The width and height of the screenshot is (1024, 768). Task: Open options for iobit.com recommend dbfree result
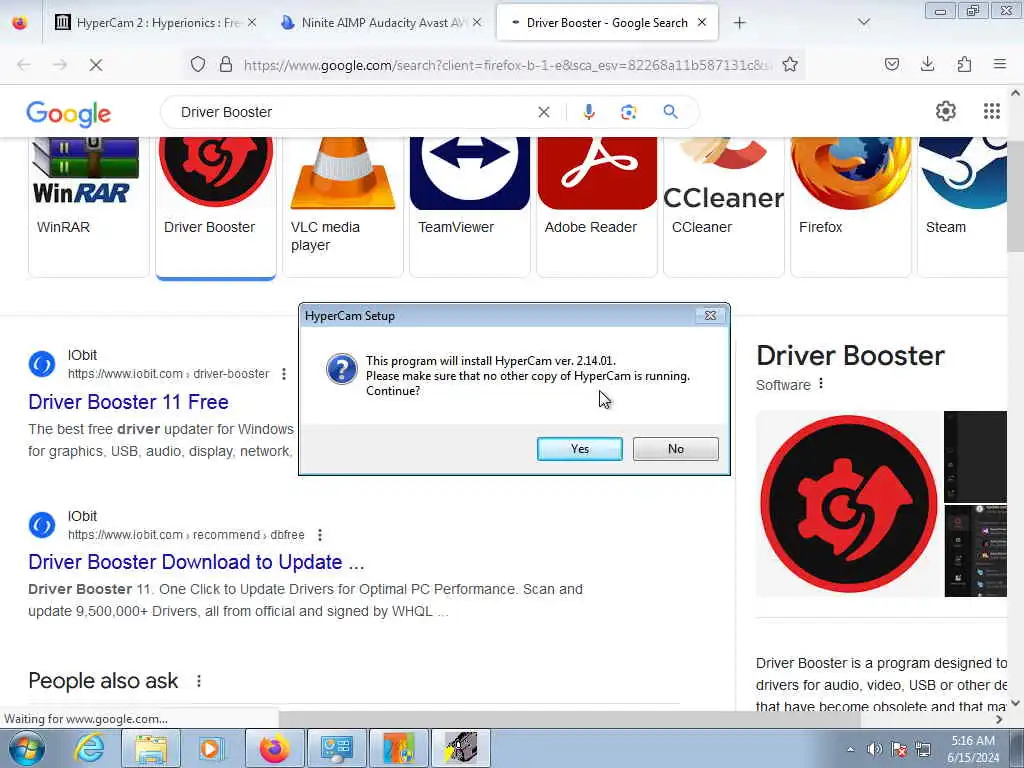click(319, 535)
